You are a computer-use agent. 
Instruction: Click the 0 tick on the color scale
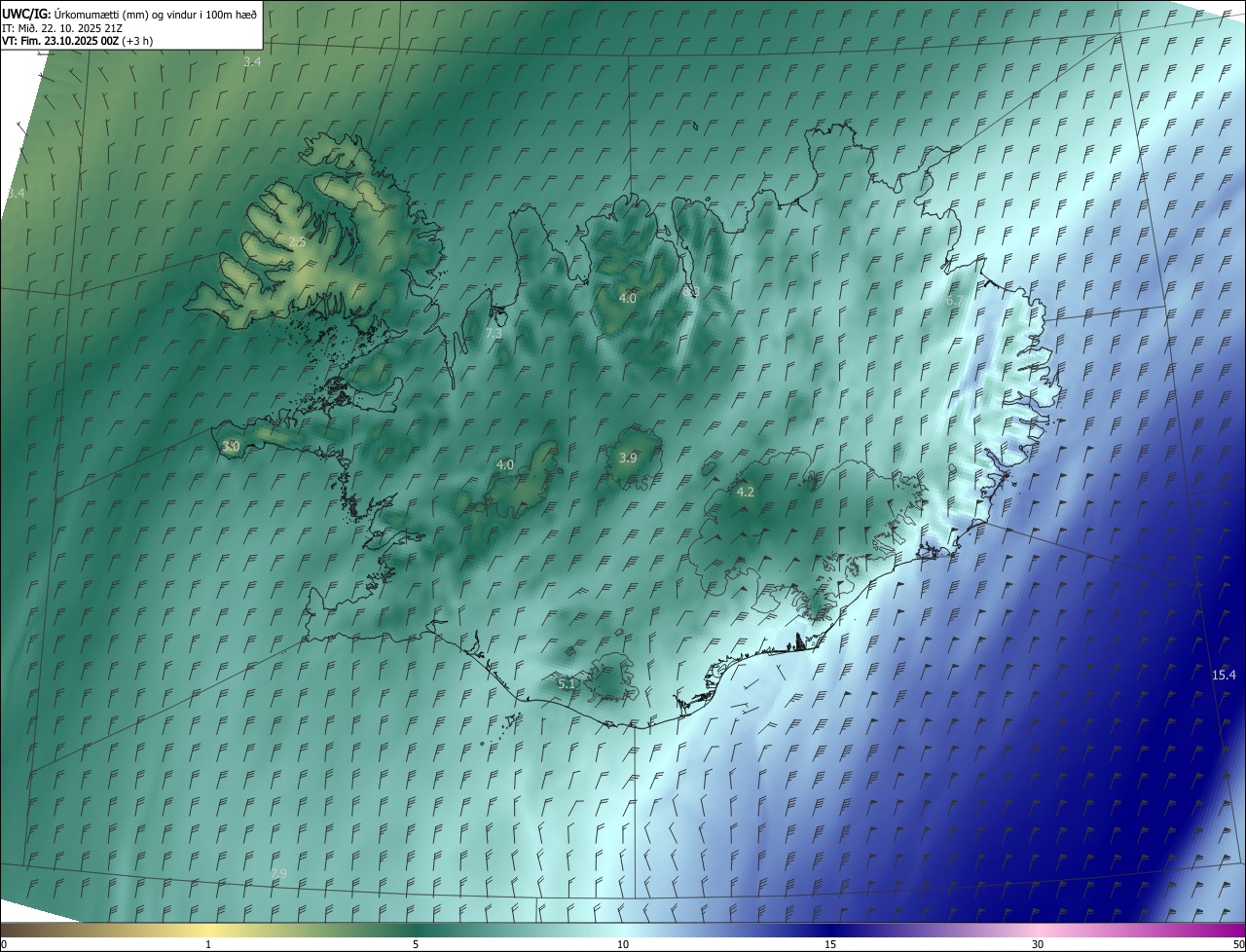point(4,944)
